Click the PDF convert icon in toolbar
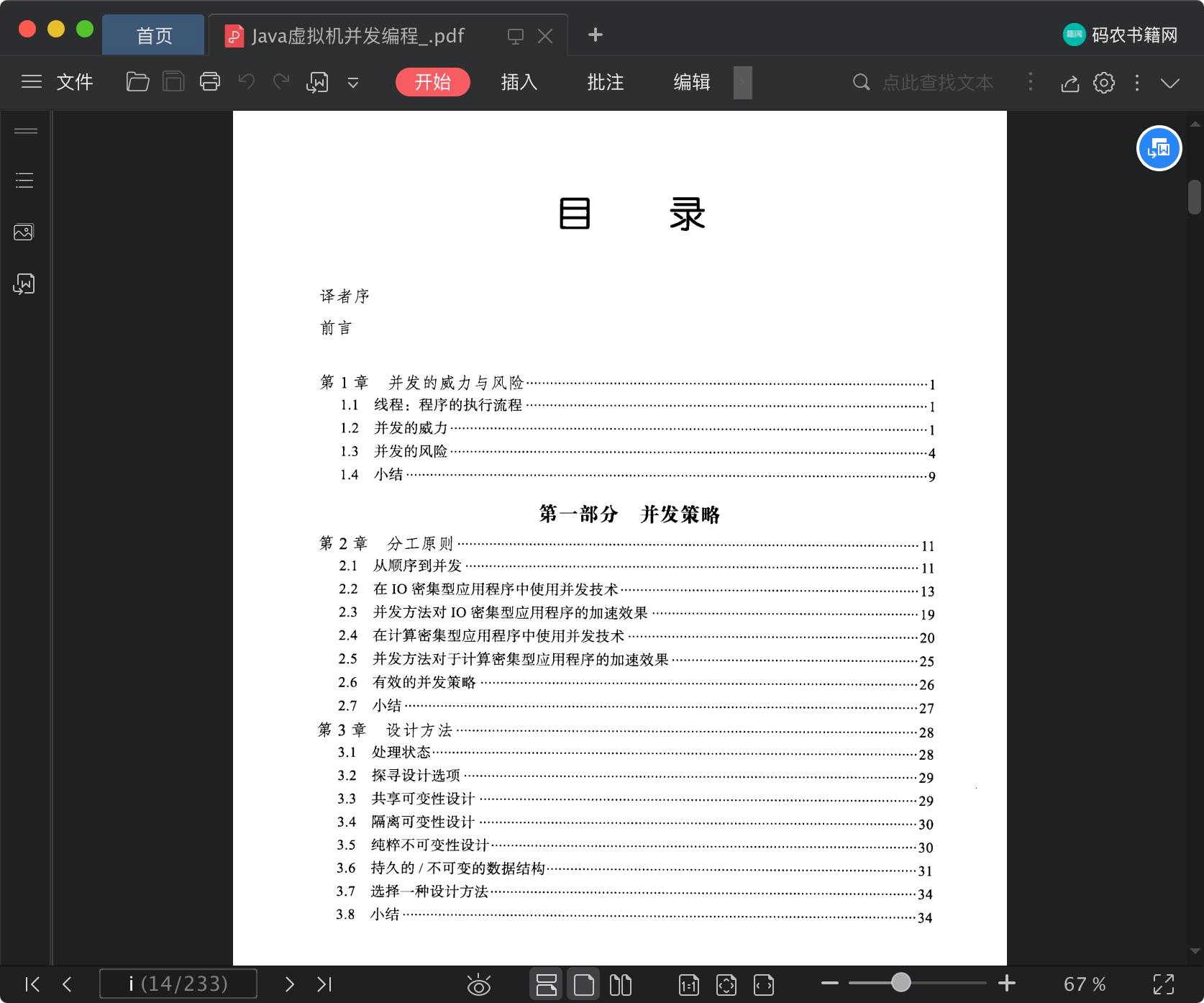1204x1003 pixels. 317,83
